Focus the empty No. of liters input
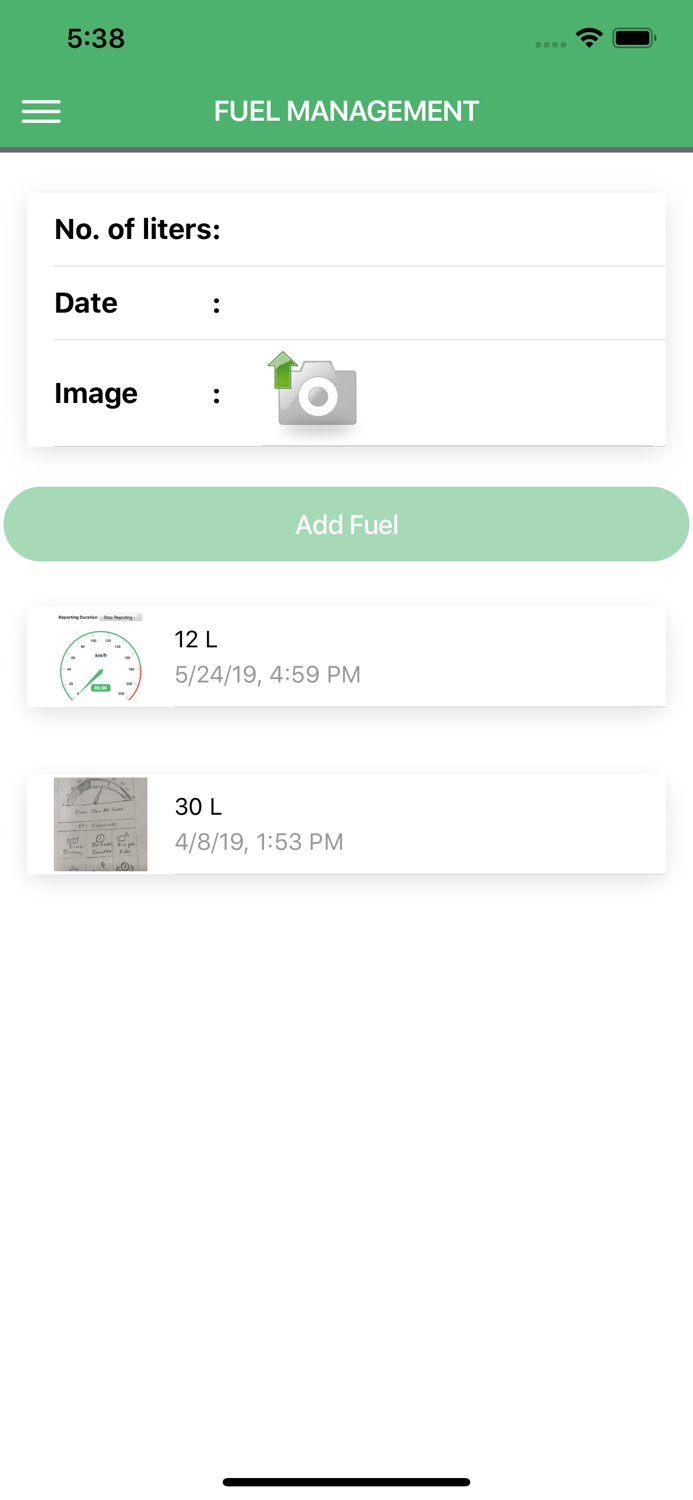Screen dimensions: 693x1500 tap(440, 230)
